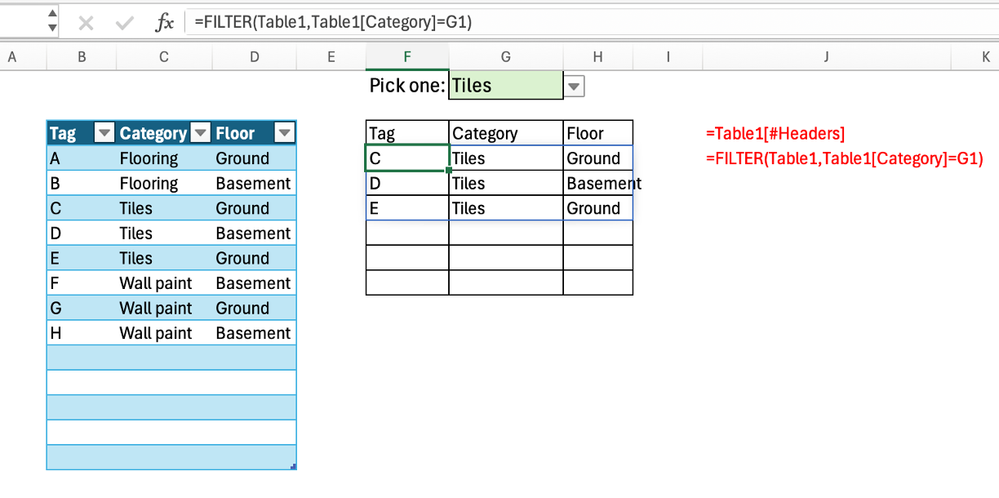999x498 pixels.
Task: Select column H header
Action: pos(598,57)
